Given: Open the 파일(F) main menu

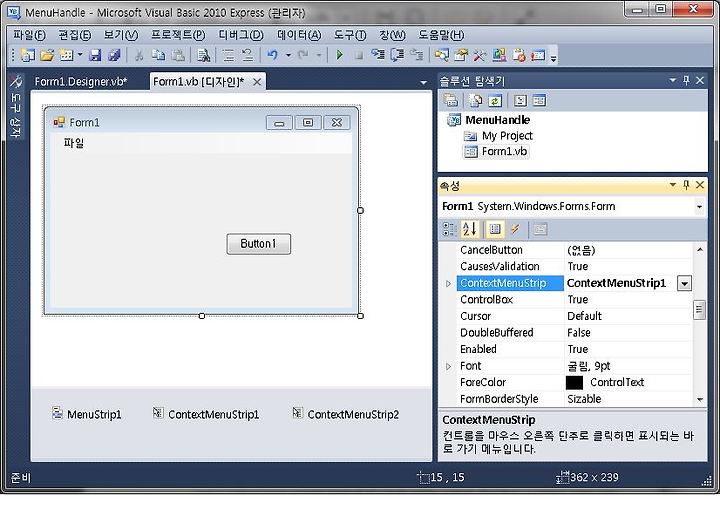Looking at the screenshot, I should [29, 35].
